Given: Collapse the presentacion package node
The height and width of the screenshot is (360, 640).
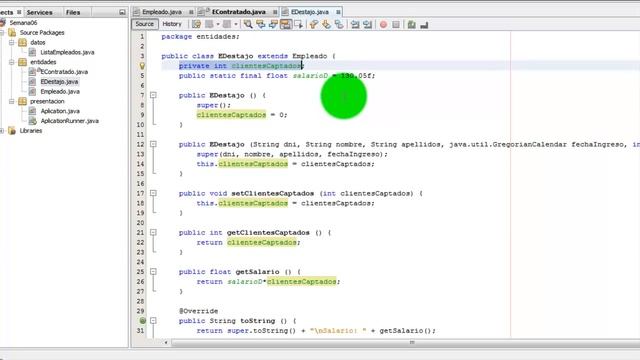Looking at the screenshot, I should (x=11, y=101).
